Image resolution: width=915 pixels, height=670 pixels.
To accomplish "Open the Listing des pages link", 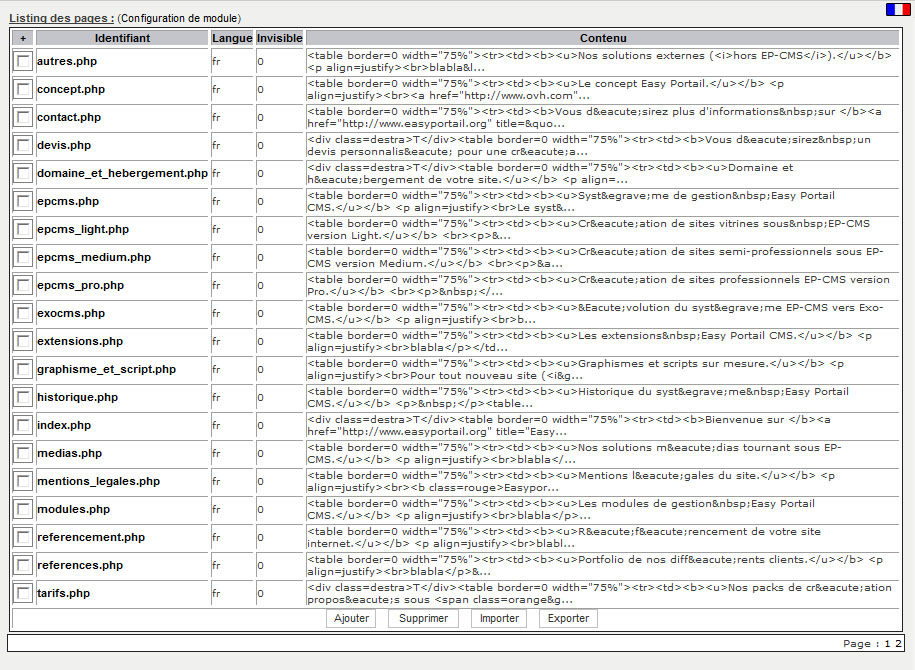I will coord(61,18).
